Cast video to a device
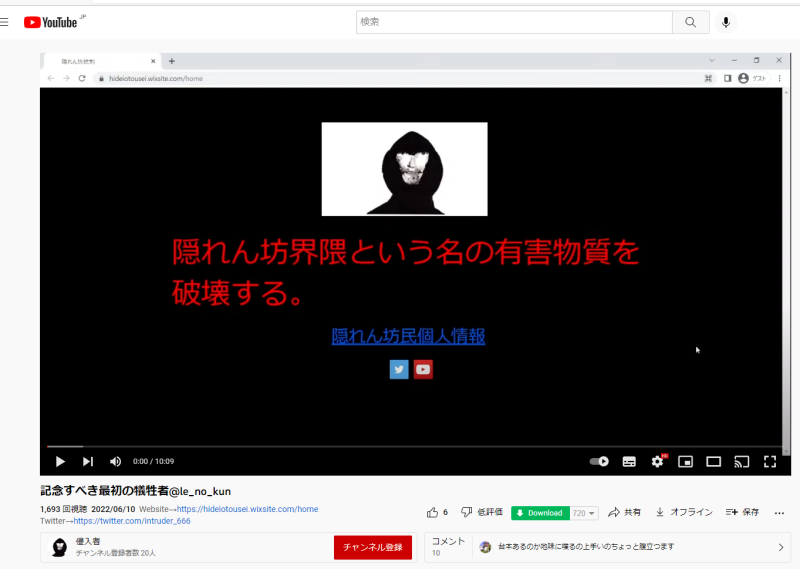This screenshot has height=569, width=800. coord(741,461)
